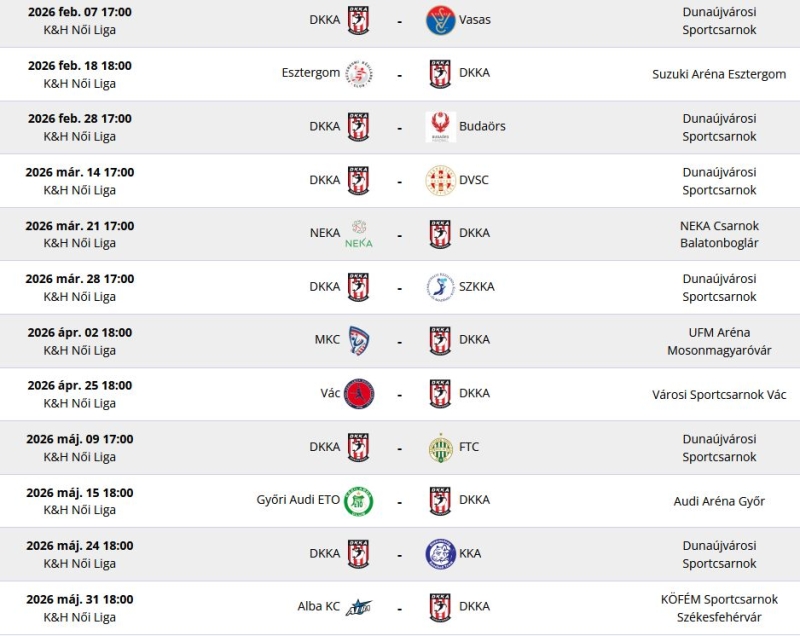Select the SZKKA team logo

coord(440,287)
